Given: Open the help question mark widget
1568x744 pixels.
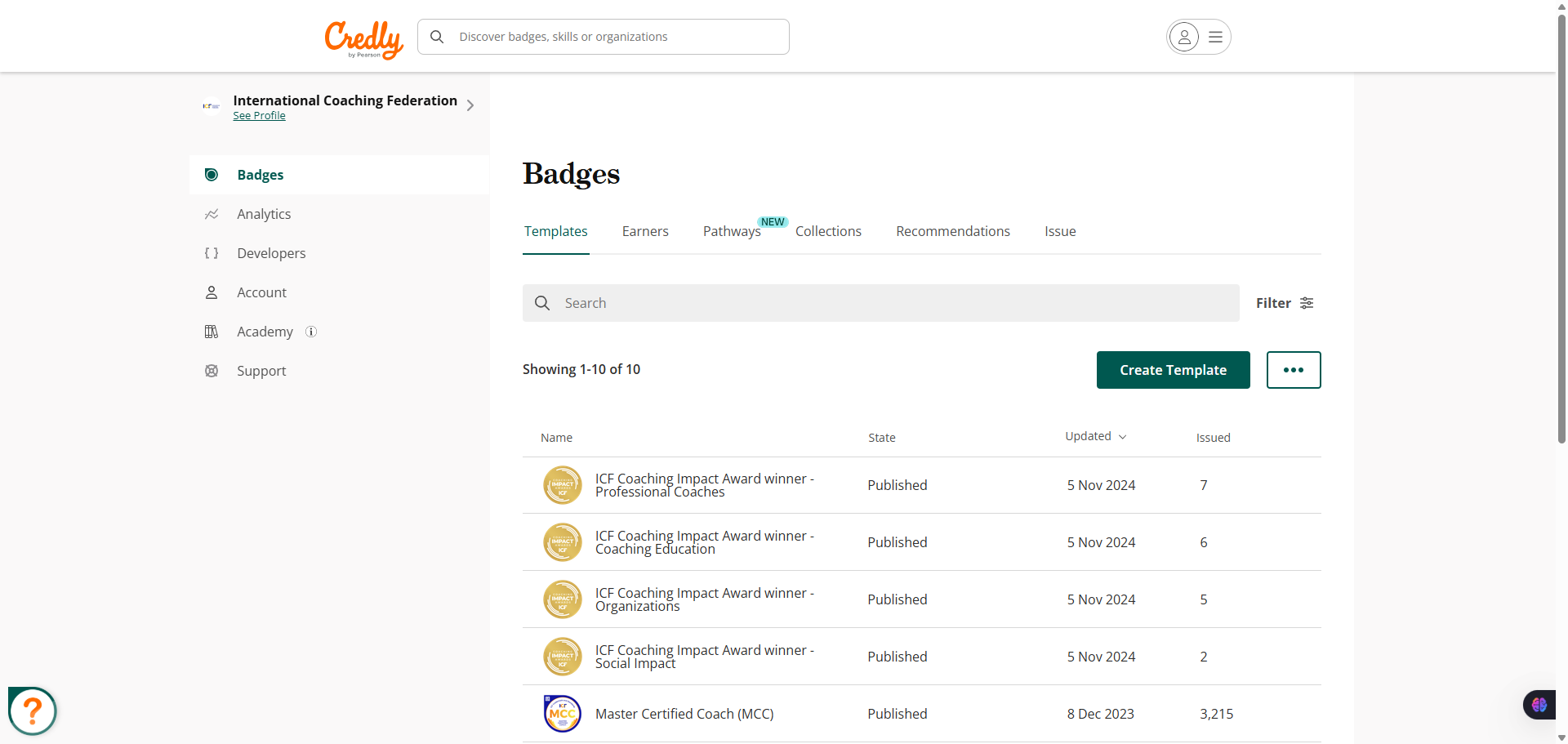Looking at the screenshot, I should [33, 711].
